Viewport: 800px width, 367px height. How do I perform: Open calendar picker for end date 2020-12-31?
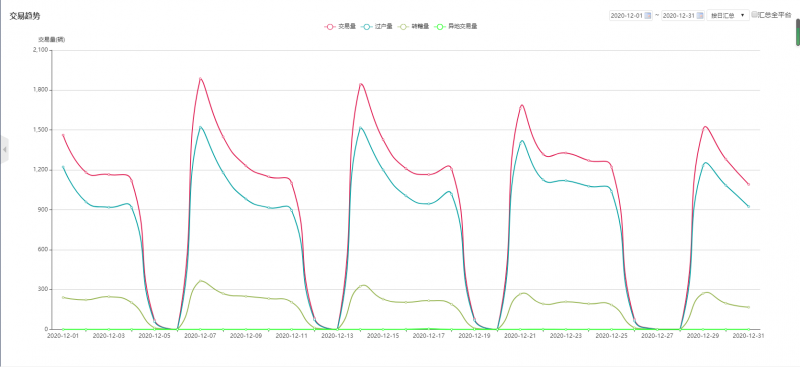pyautogui.click(x=700, y=16)
